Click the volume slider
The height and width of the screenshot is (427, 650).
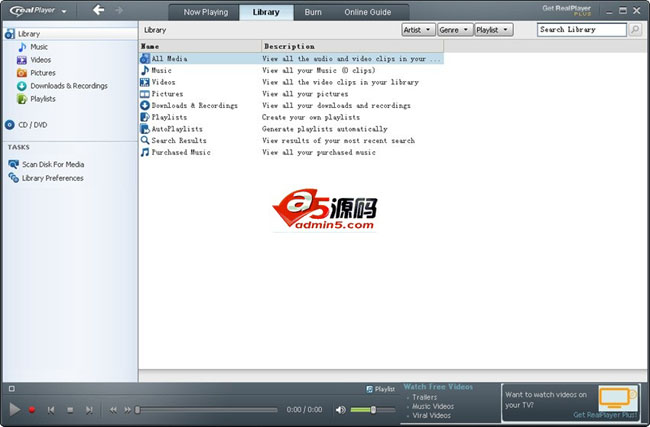(373, 410)
